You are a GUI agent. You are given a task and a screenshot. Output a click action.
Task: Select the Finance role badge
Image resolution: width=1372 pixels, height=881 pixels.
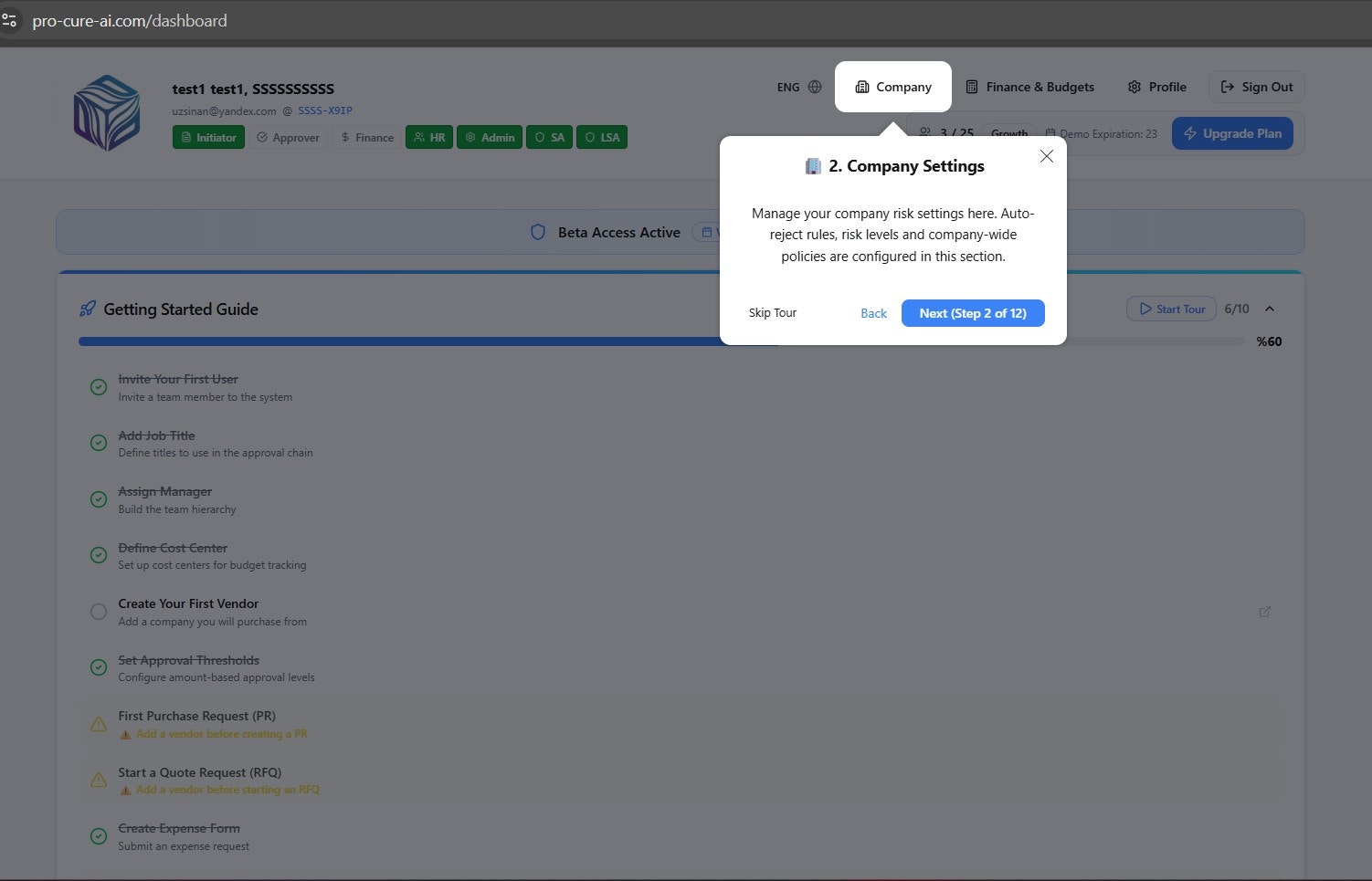(x=367, y=137)
